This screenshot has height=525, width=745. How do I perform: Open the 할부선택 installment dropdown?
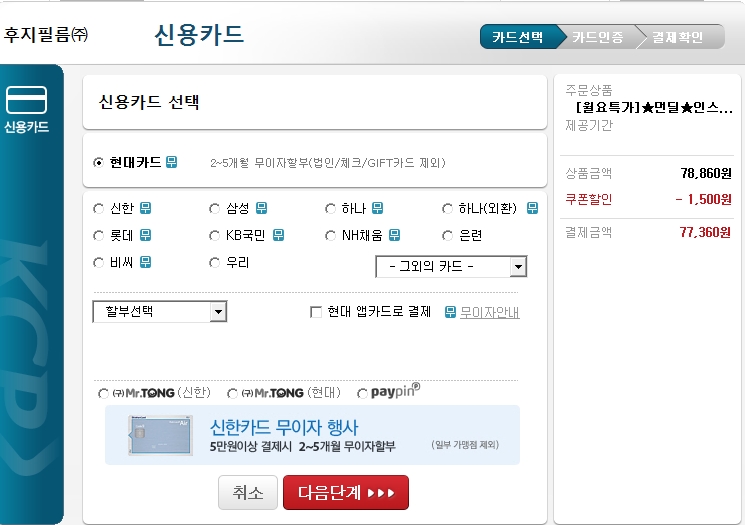[160, 312]
